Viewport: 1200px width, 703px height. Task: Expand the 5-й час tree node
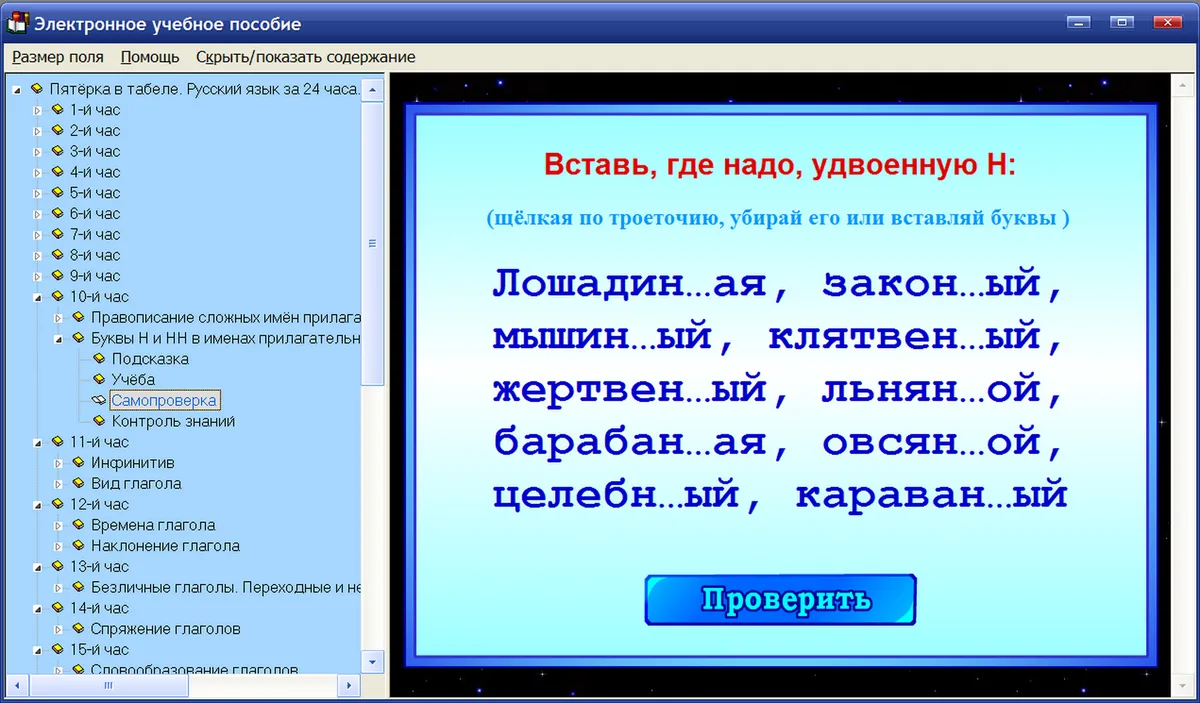click(x=38, y=193)
